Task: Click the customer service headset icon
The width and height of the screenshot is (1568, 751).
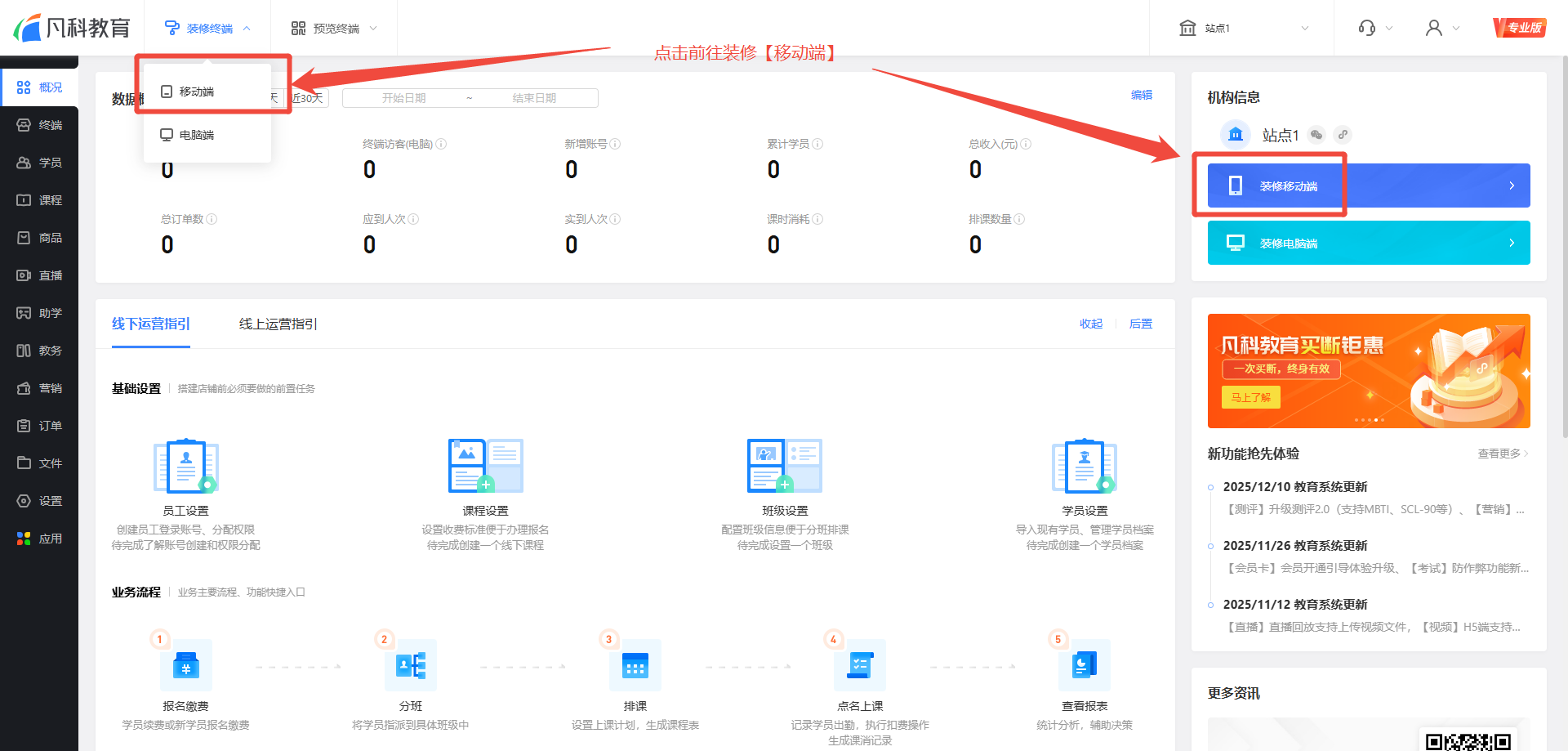Action: click(x=1367, y=28)
